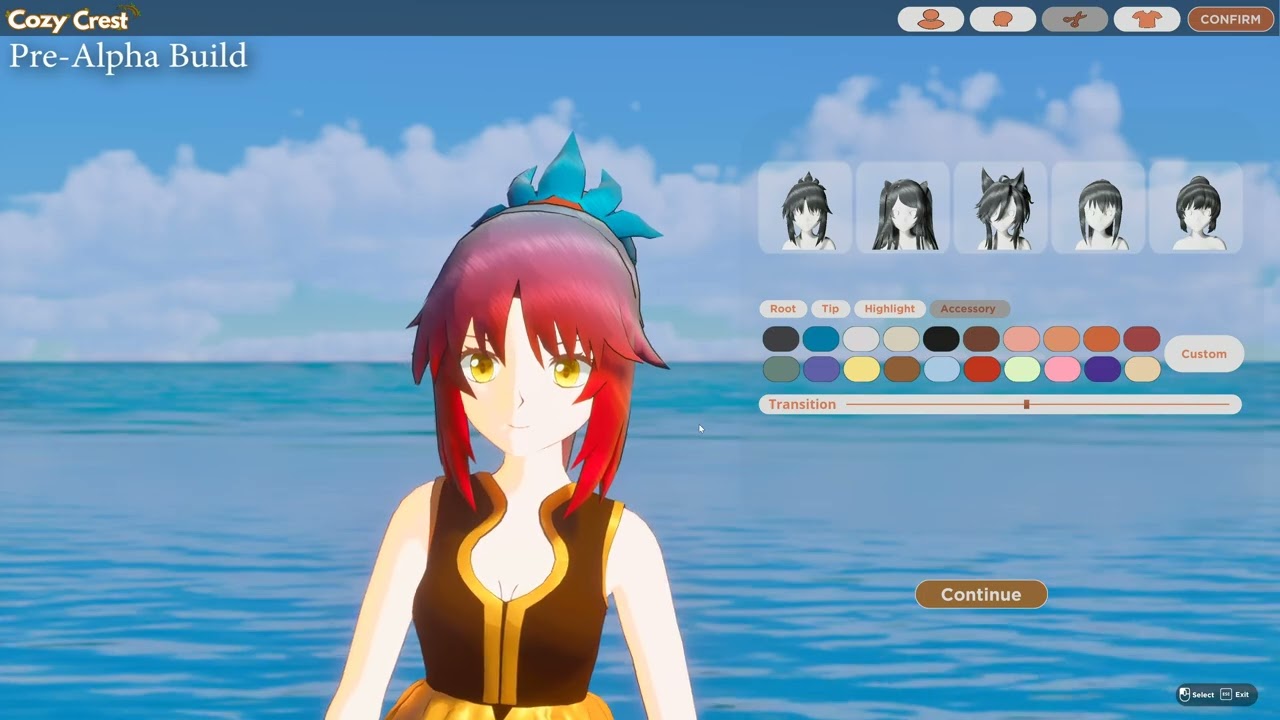Pick the bun hairstyle thumbnail

click(x=1196, y=207)
